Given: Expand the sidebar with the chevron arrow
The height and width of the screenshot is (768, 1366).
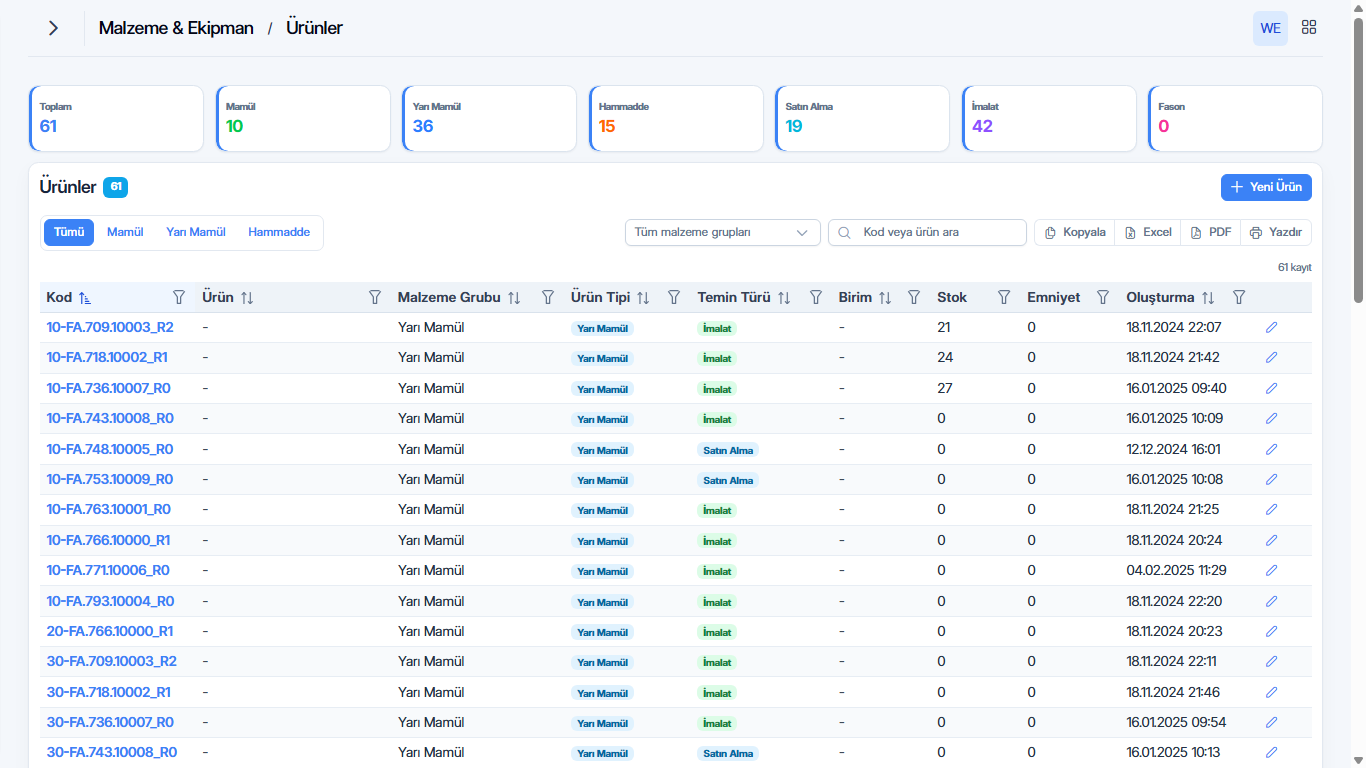Looking at the screenshot, I should [53, 28].
